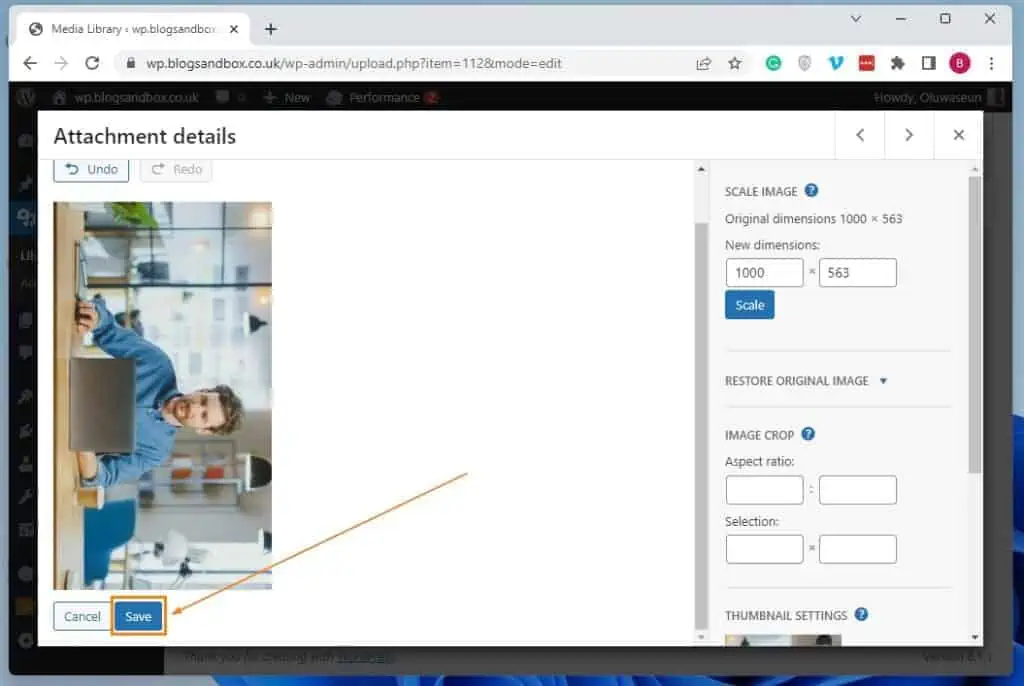The image size is (1024, 686).
Task: Click the selection height field
Action: [x=857, y=549]
